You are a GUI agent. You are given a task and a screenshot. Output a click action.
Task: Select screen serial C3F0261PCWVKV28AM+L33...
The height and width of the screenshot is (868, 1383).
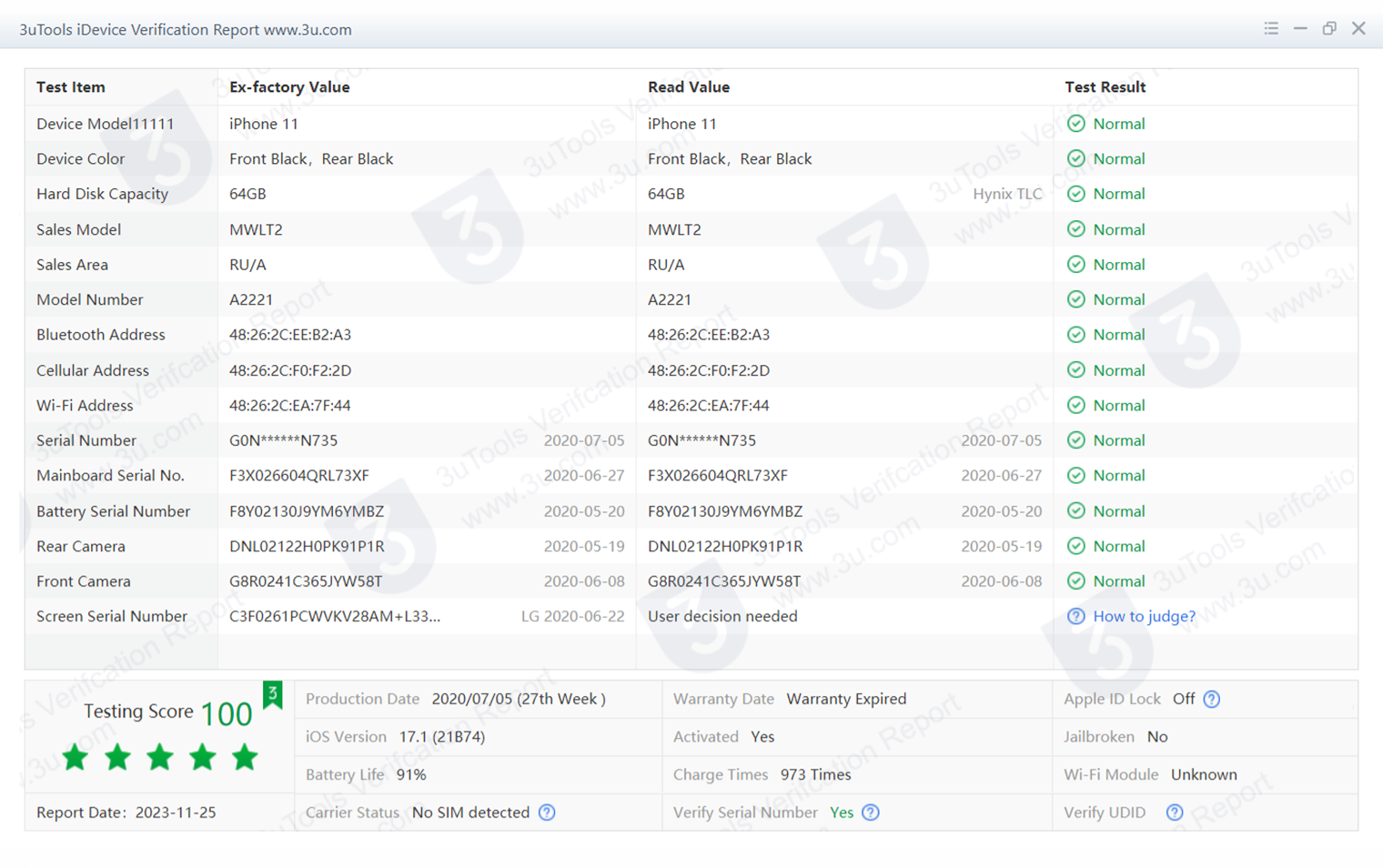[335, 617]
